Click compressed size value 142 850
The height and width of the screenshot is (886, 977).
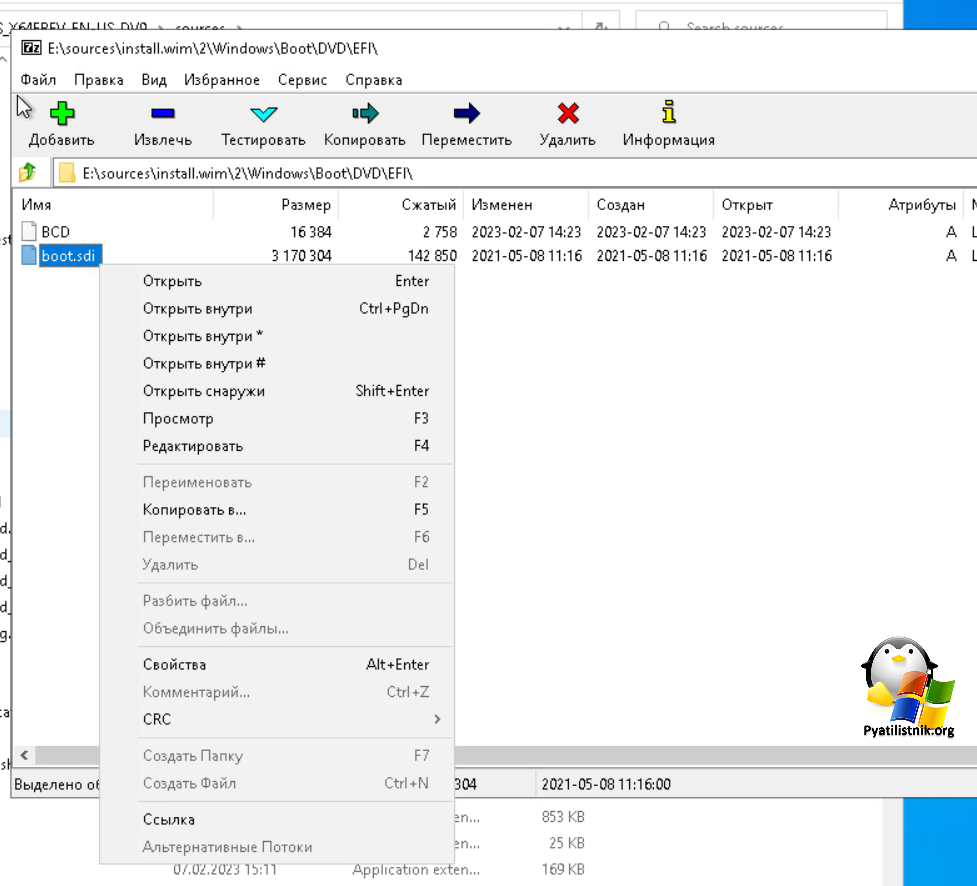(432, 255)
